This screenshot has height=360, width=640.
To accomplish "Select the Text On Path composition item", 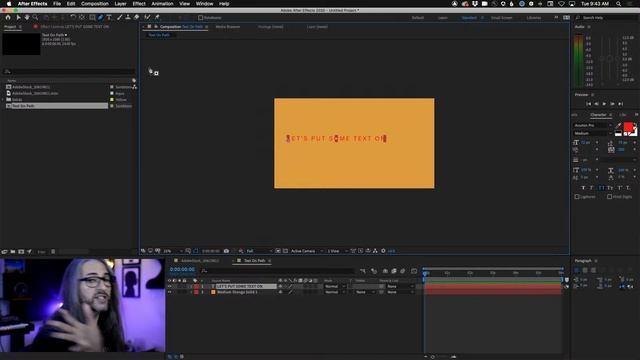I will (57, 106).
